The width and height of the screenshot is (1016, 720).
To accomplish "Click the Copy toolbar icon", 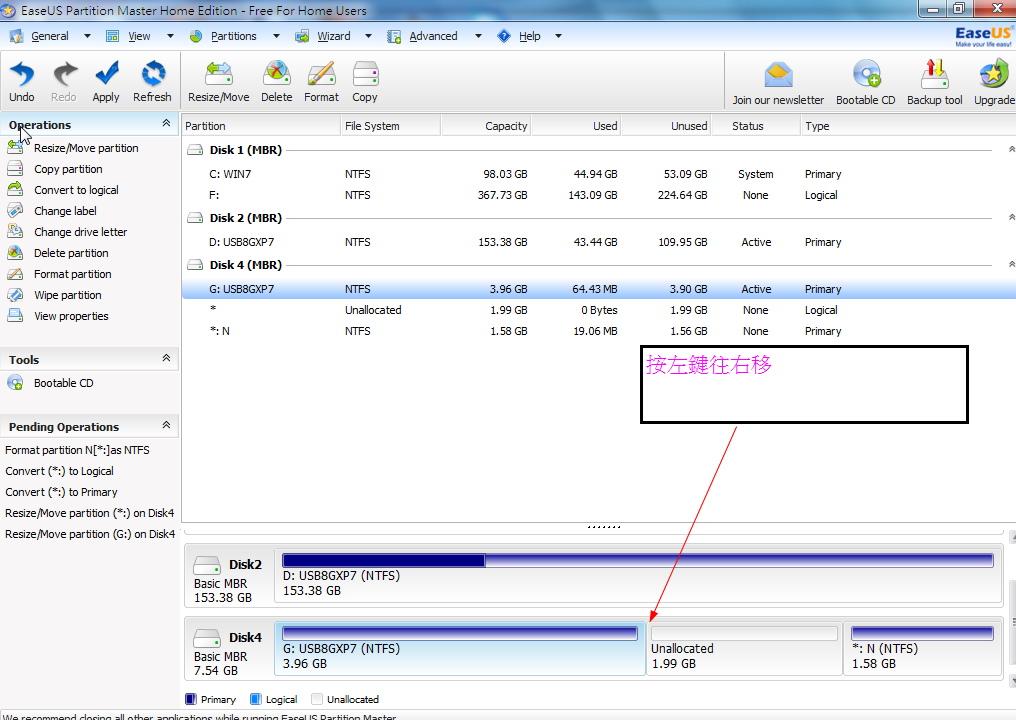I will (x=365, y=74).
